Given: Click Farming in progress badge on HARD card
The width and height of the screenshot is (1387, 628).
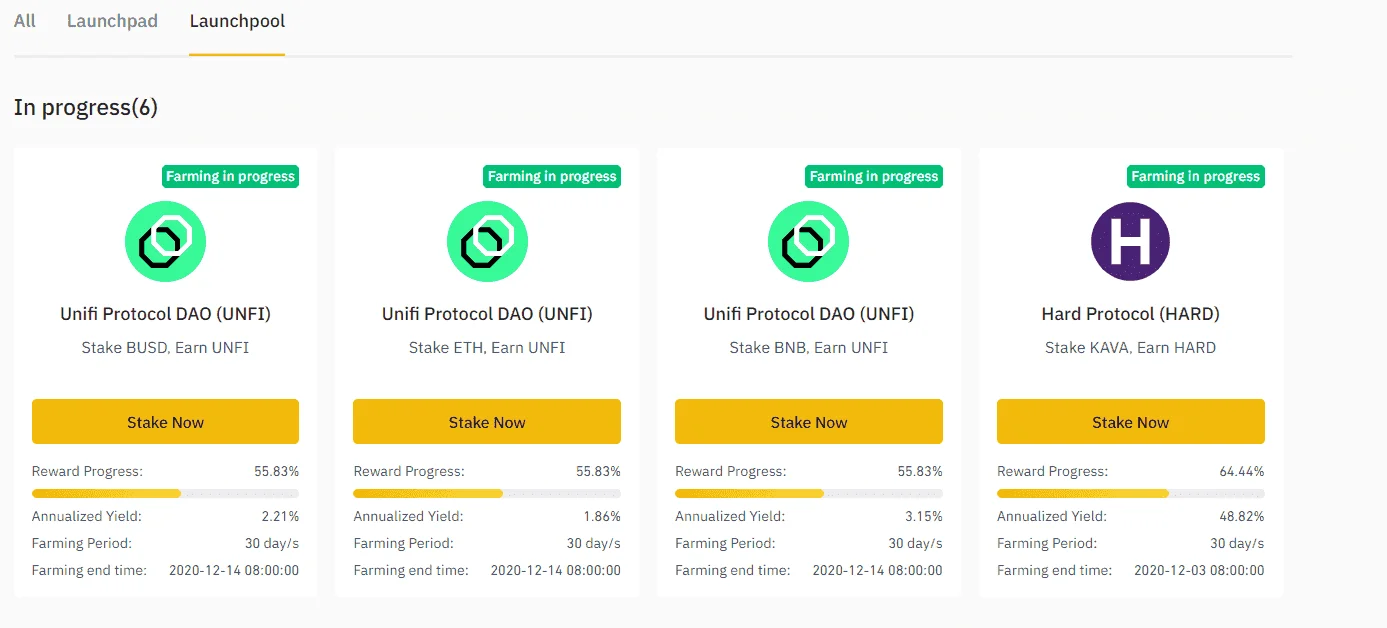Looking at the screenshot, I should coord(1196,176).
